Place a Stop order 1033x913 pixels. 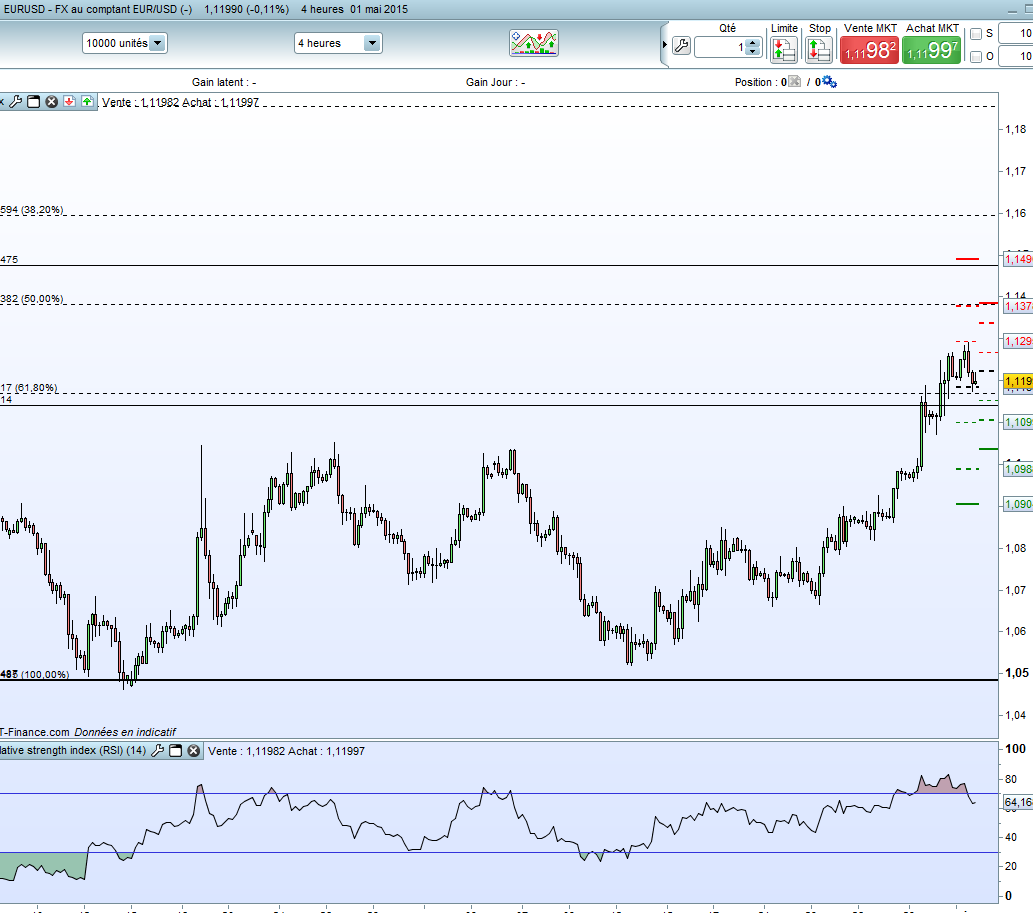pyautogui.click(x=819, y=49)
